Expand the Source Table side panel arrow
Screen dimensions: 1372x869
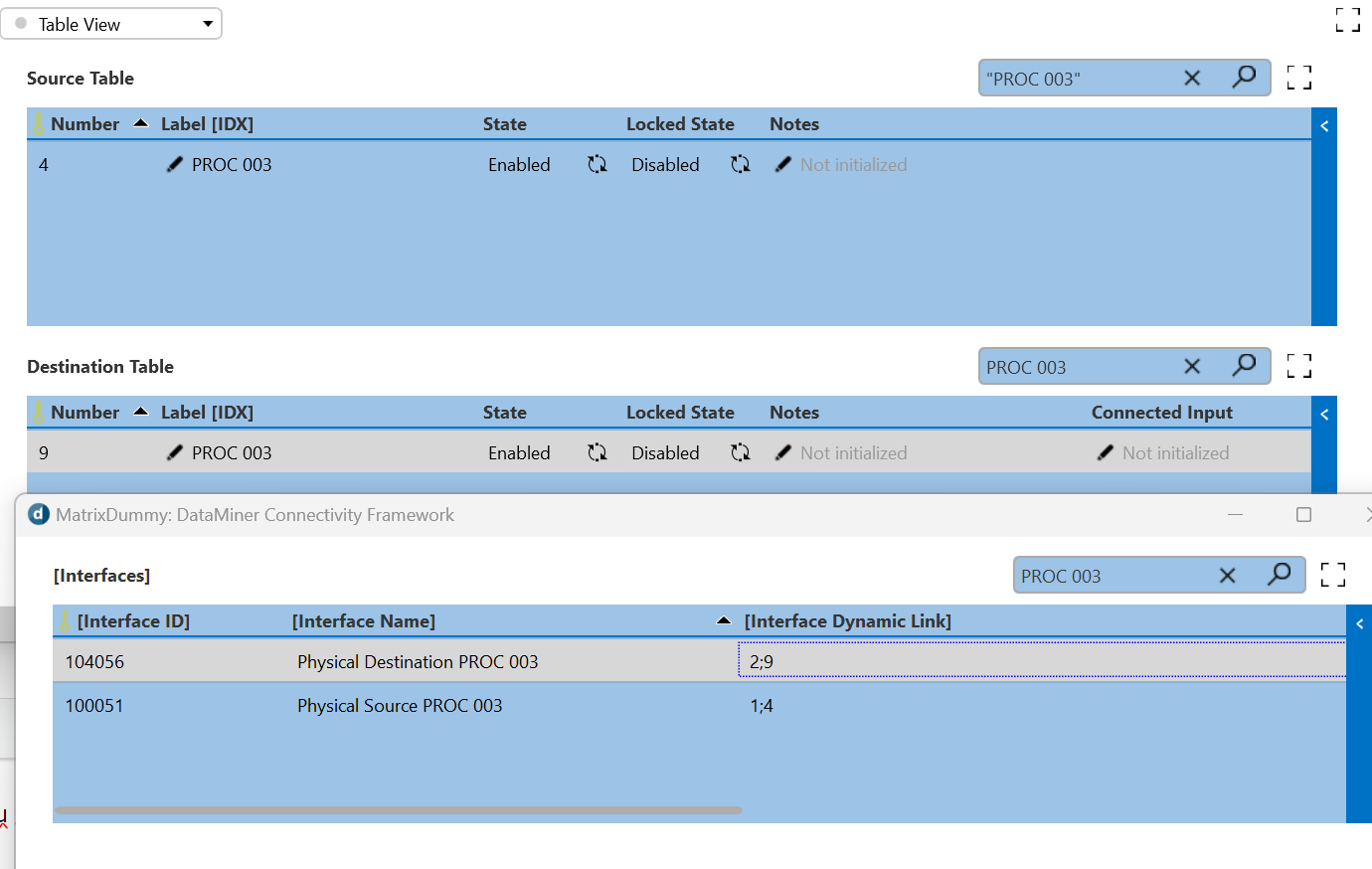coord(1324,126)
